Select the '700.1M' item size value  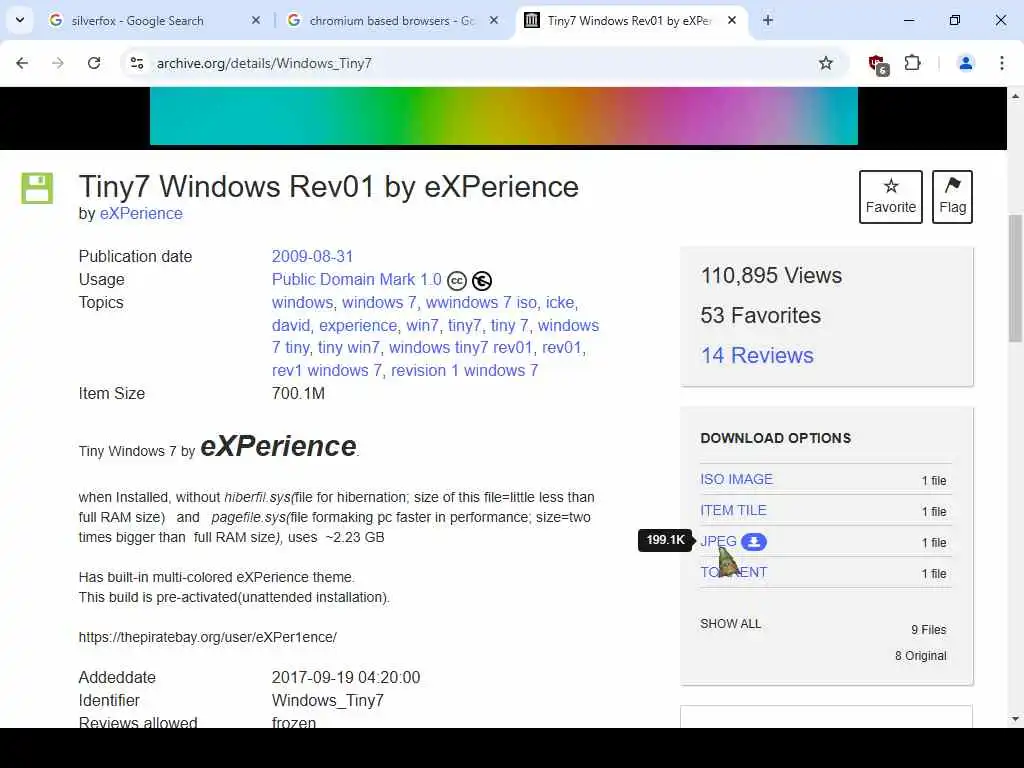coord(298,393)
